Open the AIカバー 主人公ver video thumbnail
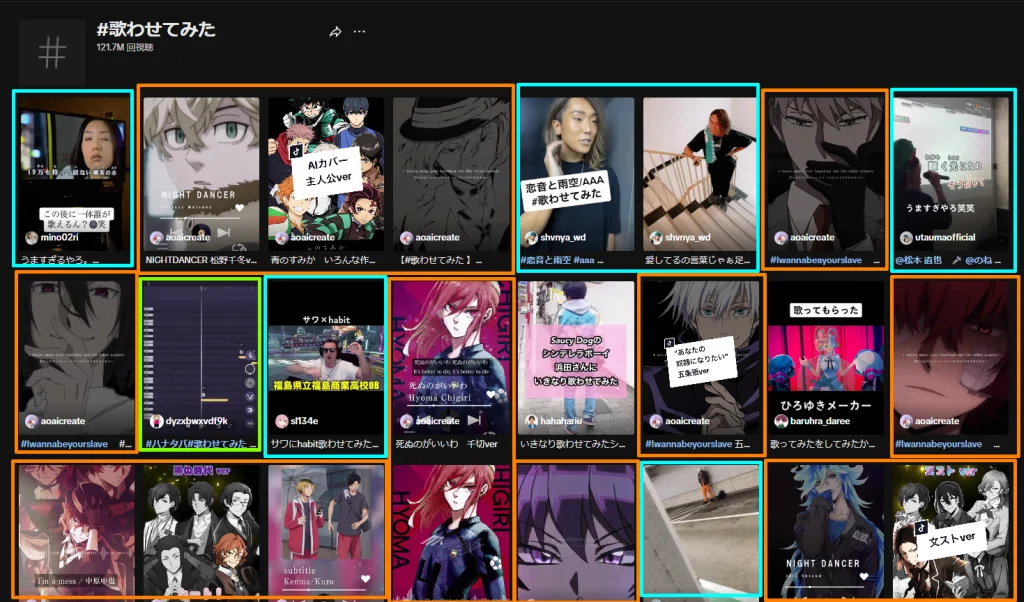Screen dimensions: 1024x602 tap(326, 174)
